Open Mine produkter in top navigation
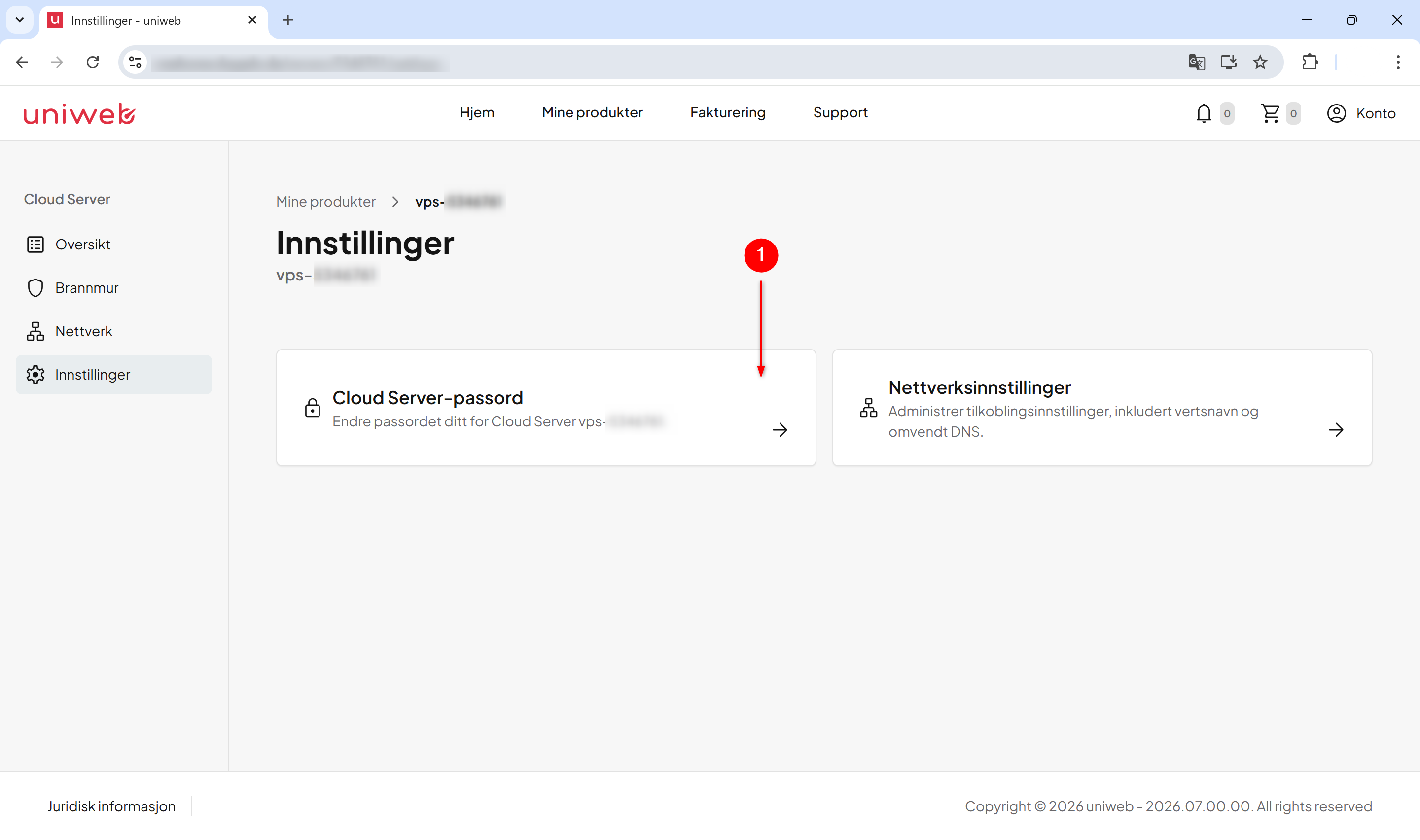The height and width of the screenshot is (840, 1420). pos(592,113)
